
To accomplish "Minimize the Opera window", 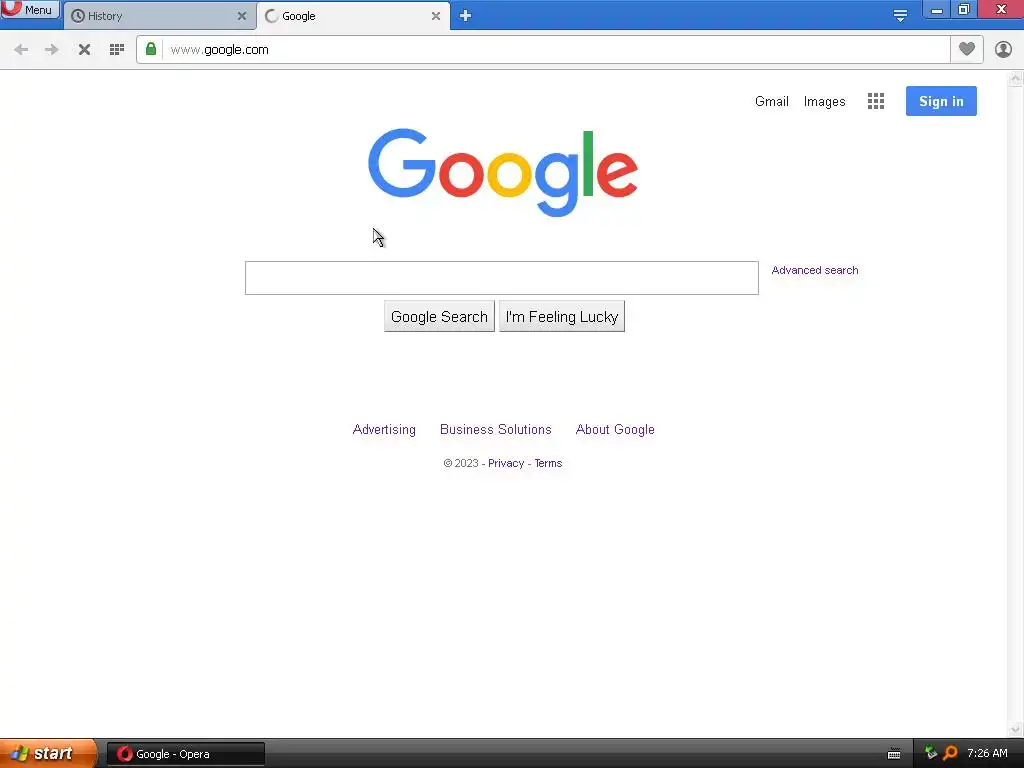I will pos(936,10).
